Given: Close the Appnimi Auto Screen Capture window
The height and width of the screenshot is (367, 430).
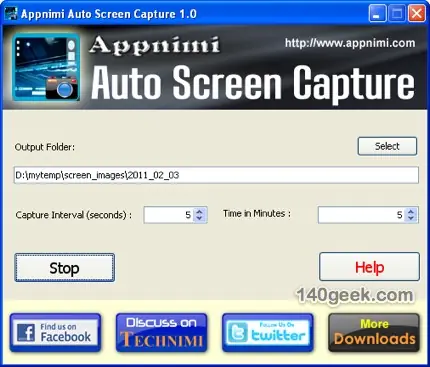Looking at the screenshot, I should pos(417,14).
